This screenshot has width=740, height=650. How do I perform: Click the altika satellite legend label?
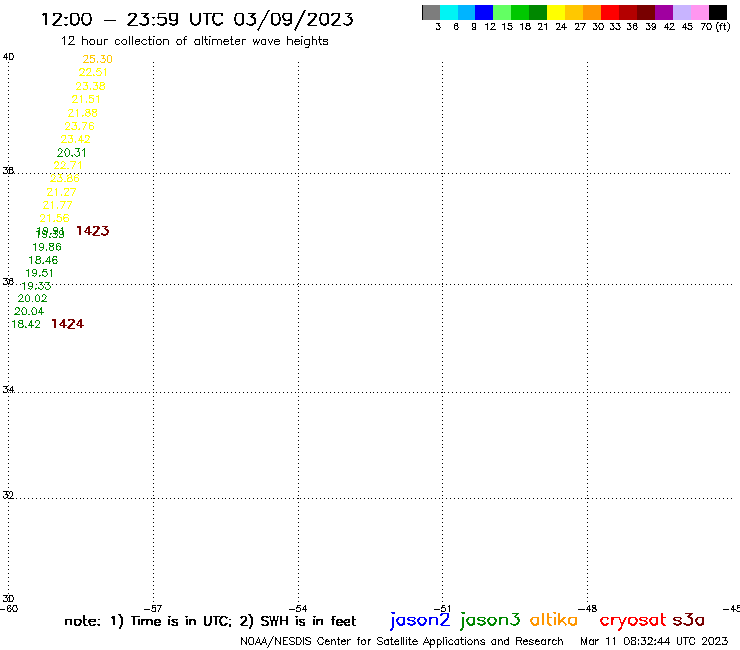[x=553, y=619]
